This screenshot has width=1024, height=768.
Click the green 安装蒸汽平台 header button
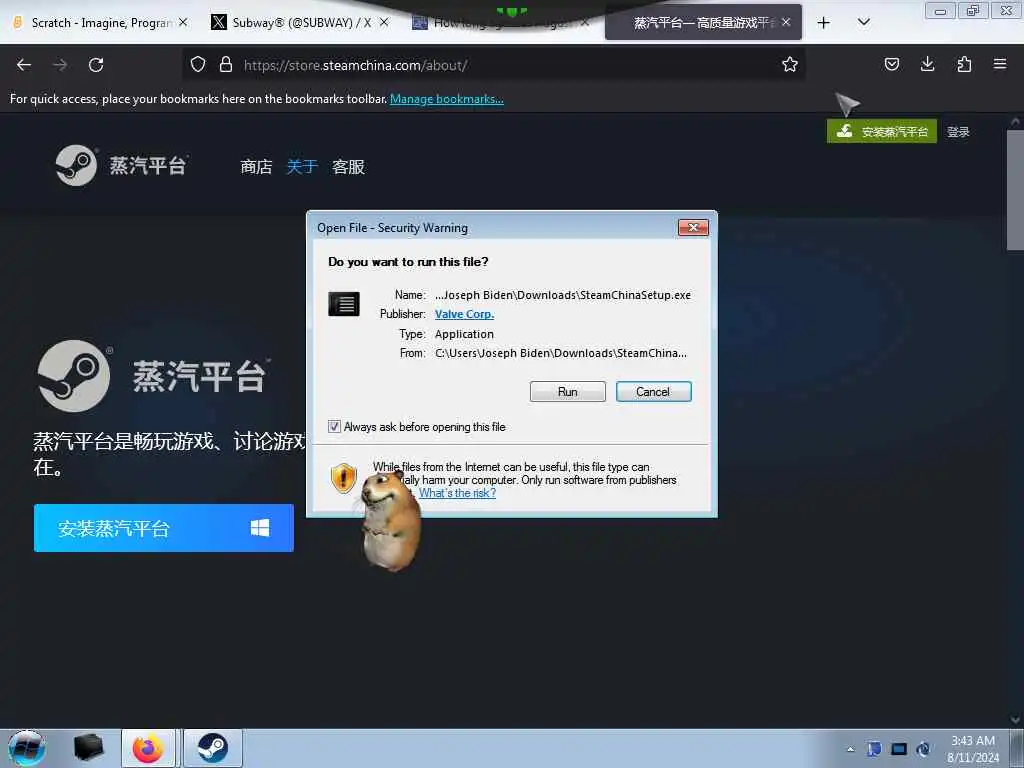click(x=882, y=131)
